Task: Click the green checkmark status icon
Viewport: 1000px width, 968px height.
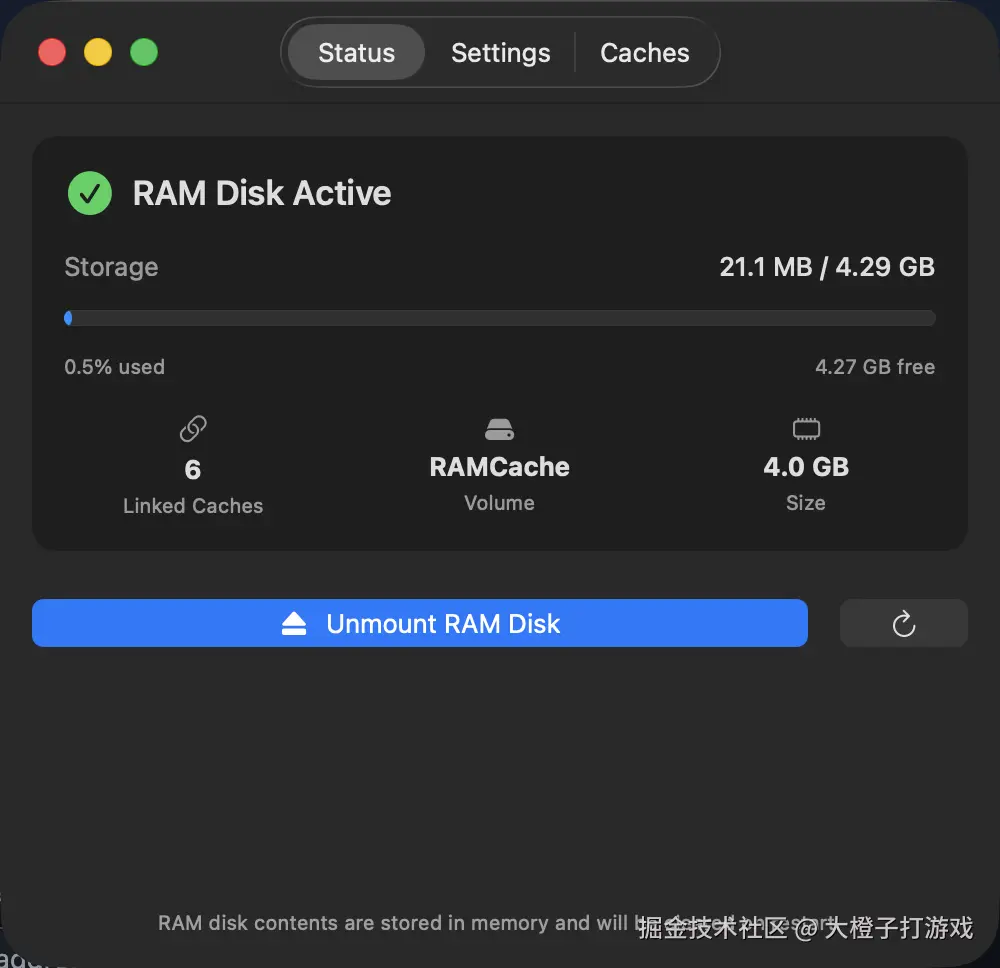Action: coord(90,193)
